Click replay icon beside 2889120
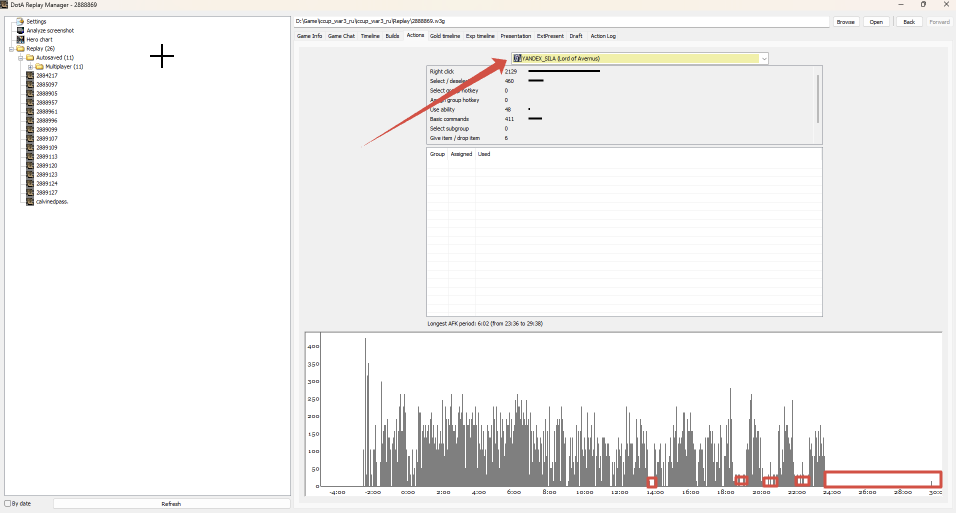The image size is (956, 513). [30, 165]
